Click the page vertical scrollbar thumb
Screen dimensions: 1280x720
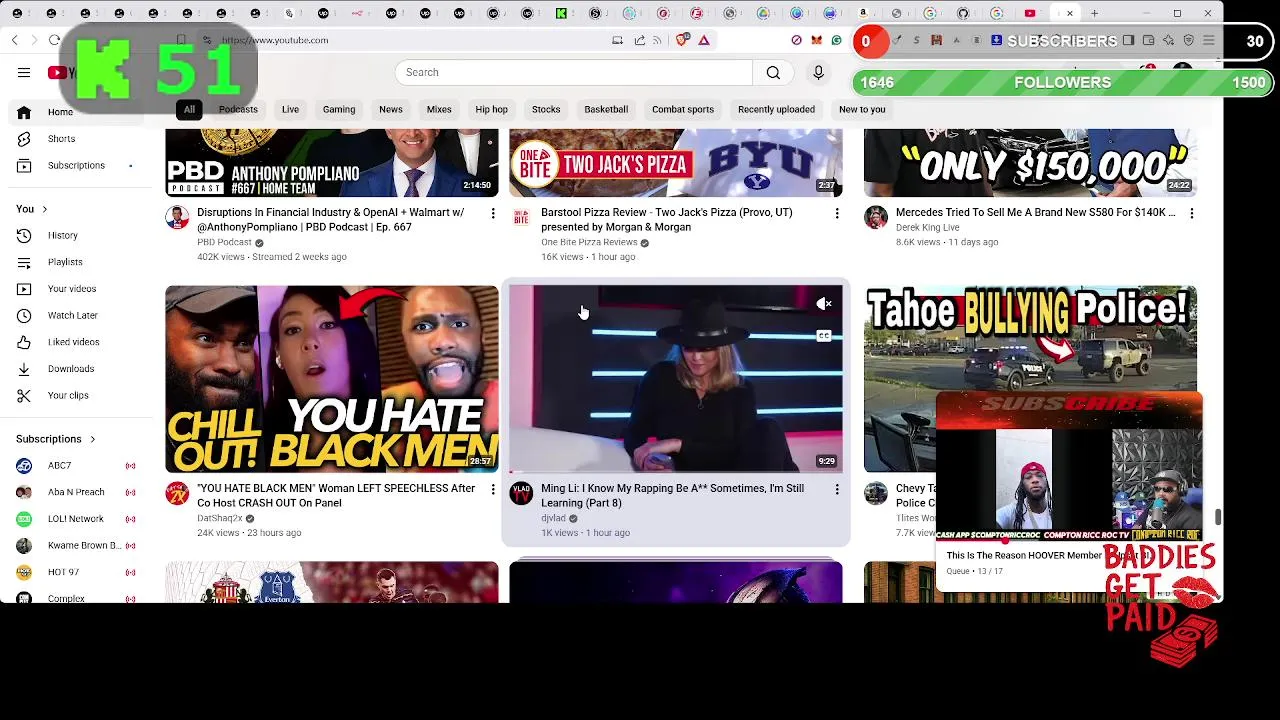(x=1217, y=516)
